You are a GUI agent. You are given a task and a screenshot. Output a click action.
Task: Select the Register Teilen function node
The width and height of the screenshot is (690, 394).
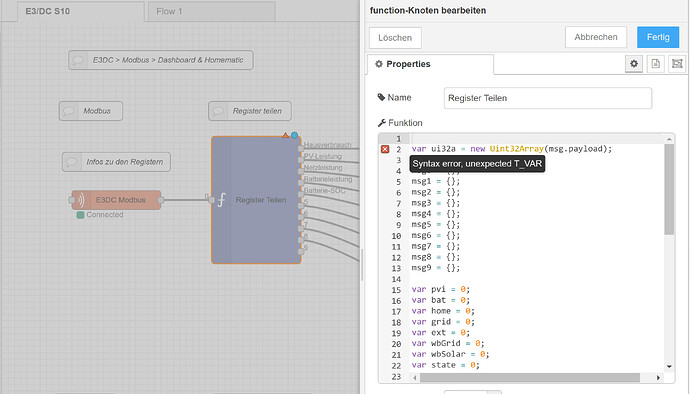[256, 200]
